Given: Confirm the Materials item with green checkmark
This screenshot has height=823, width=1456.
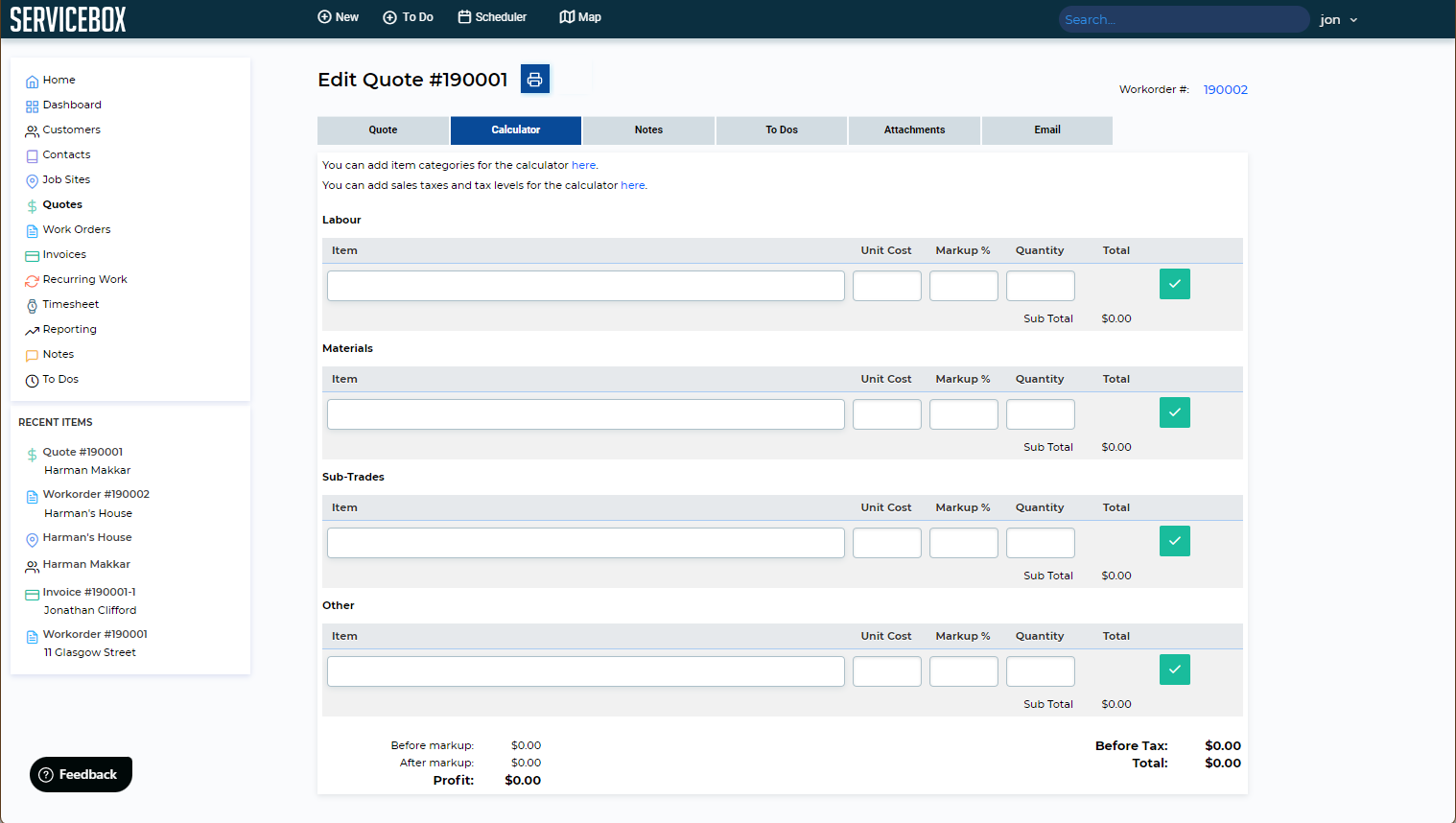Looking at the screenshot, I should [1175, 412].
